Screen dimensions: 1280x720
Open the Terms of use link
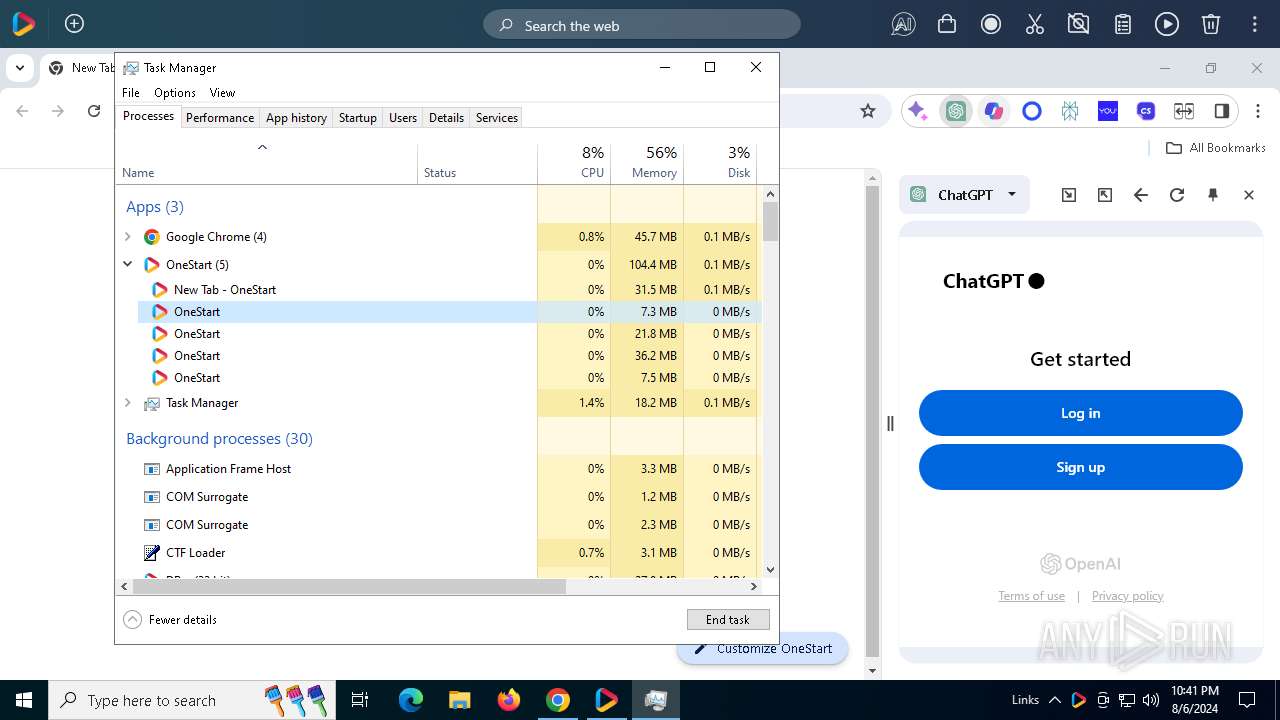click(1031, 596)
